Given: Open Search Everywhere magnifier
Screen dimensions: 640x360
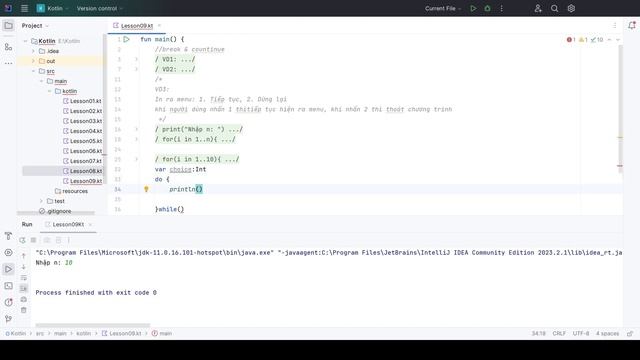Looking at the screenshot, I should [554, 8].
